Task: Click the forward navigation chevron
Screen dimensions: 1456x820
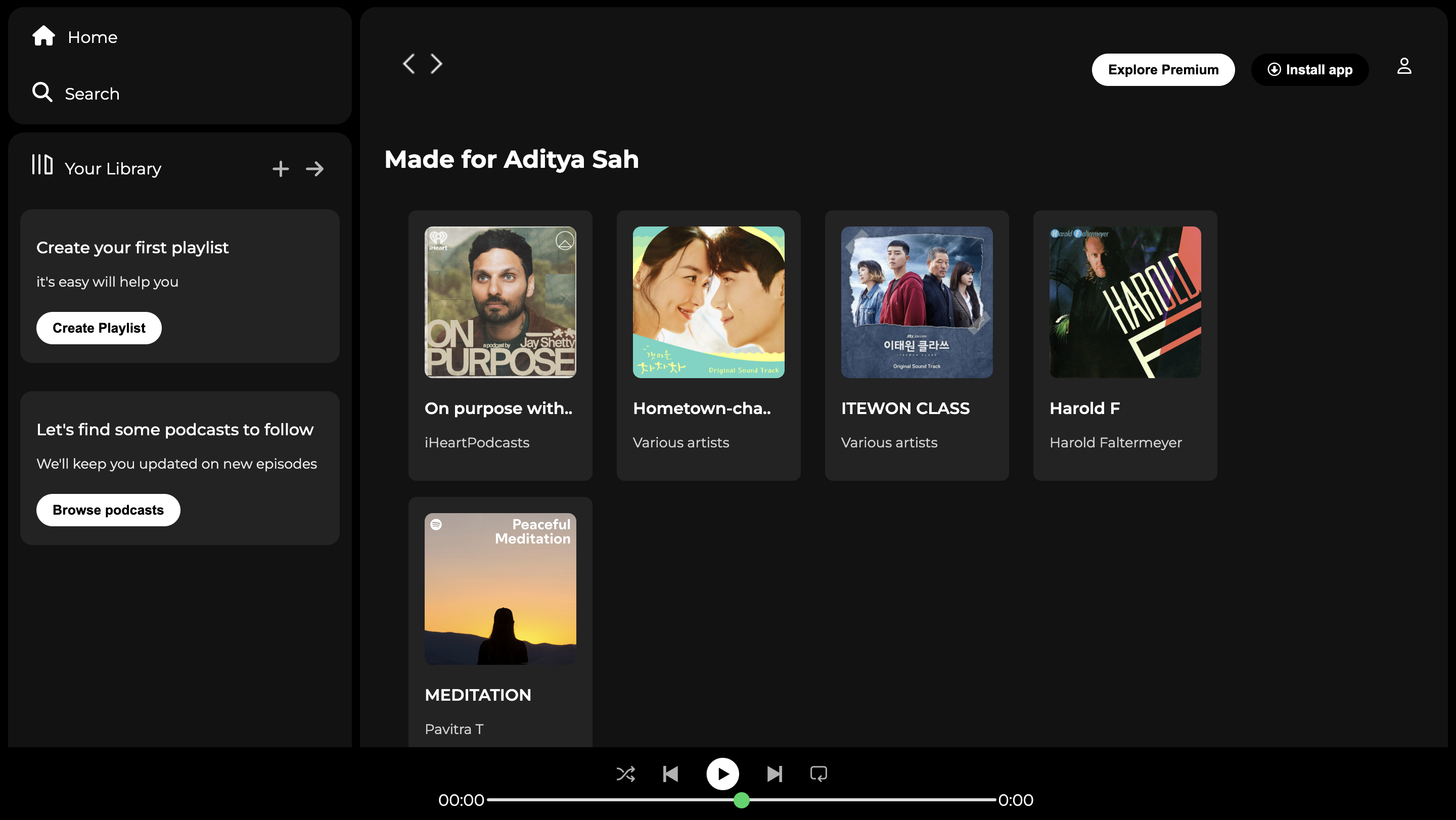Action: (436, 64)
